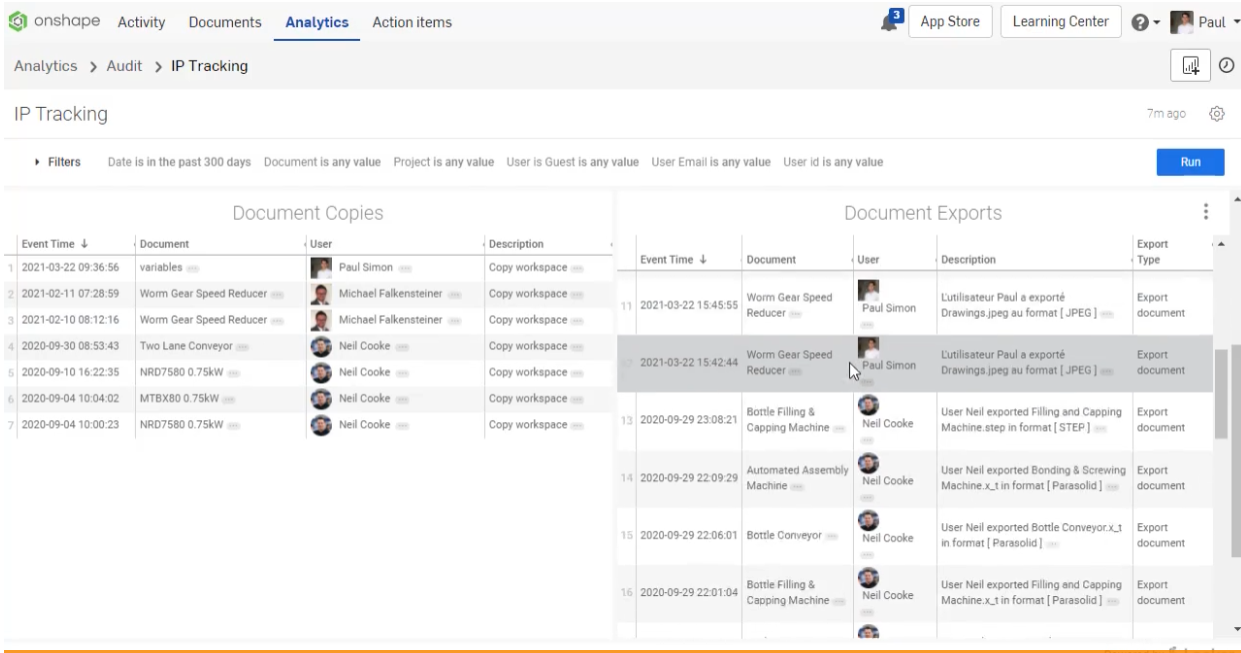Click the add dashboard icon button
This screenshot has height=653, width=1241.
click(x=1190, y=66)
